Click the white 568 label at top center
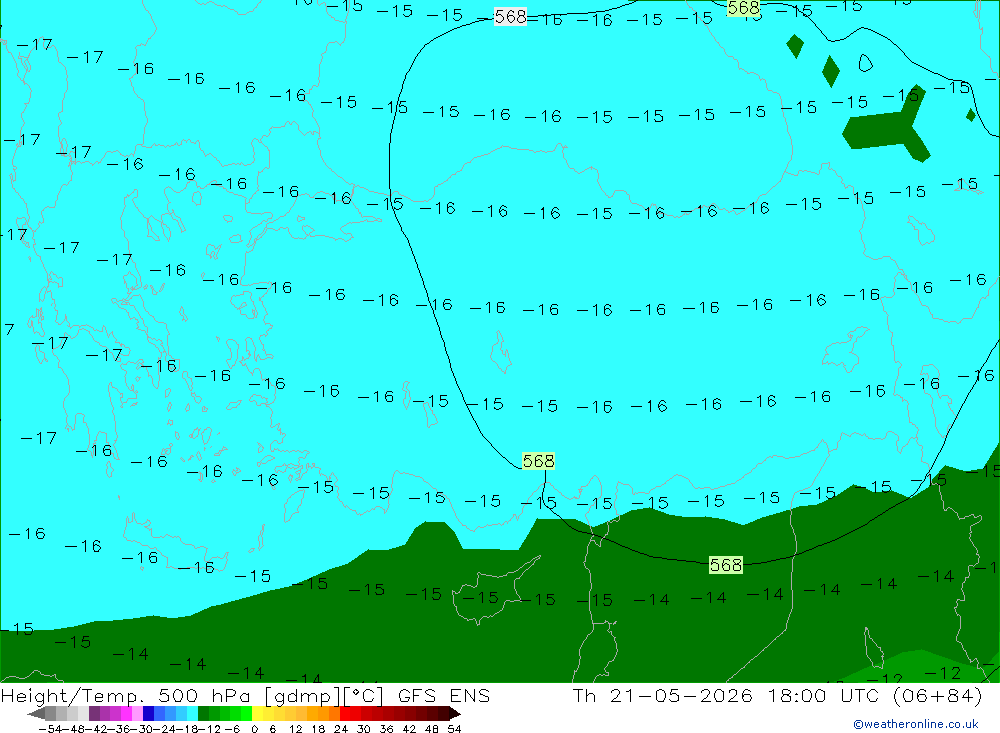This screenshot has height=733, width=1000. click(510, 17)
